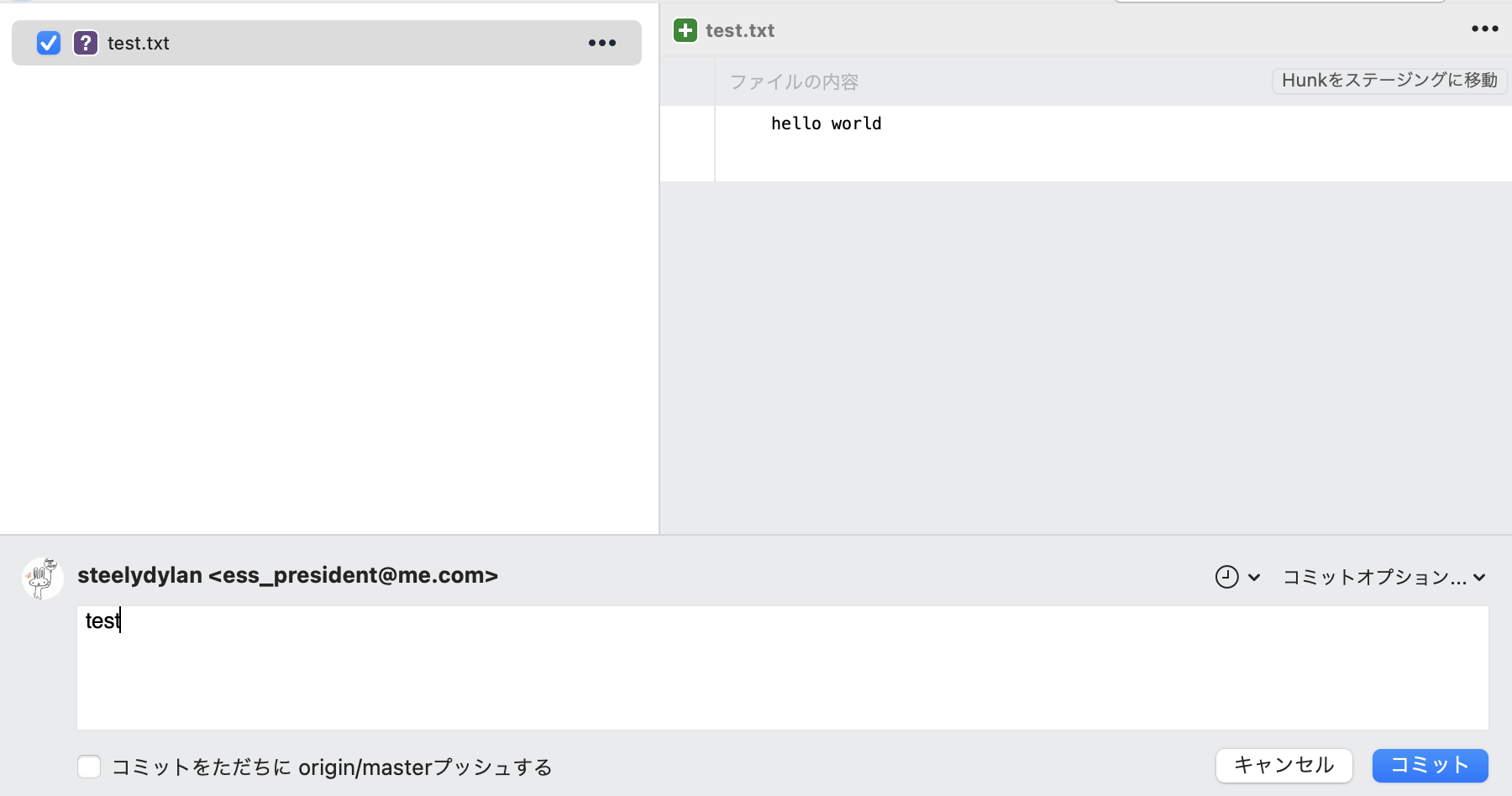This screenshot has width=1512, height=796.
Task: Click the キャンセル button
Action: click(1283, 765)
